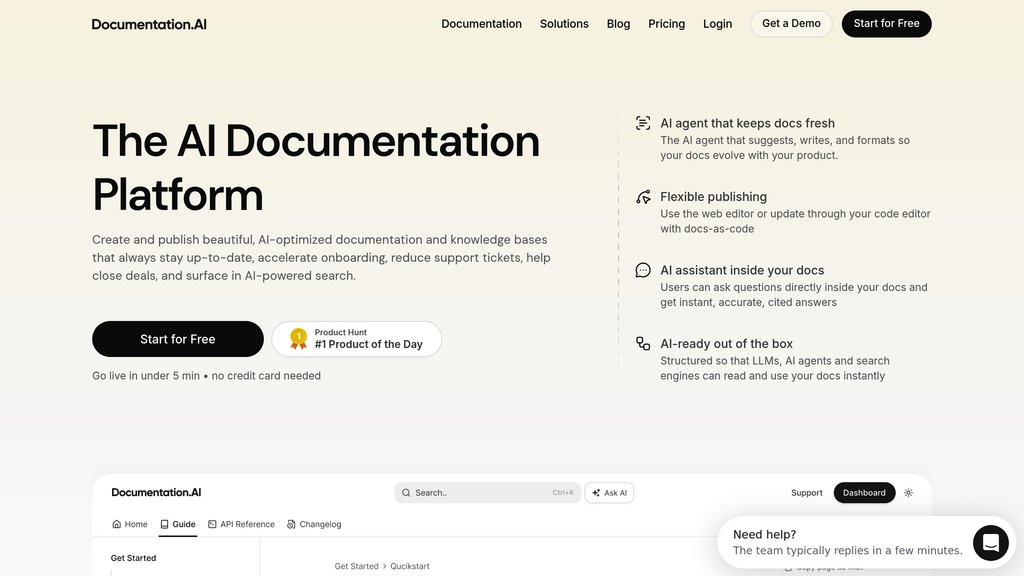
Task: Open the Pricing page
Action: 666,24
